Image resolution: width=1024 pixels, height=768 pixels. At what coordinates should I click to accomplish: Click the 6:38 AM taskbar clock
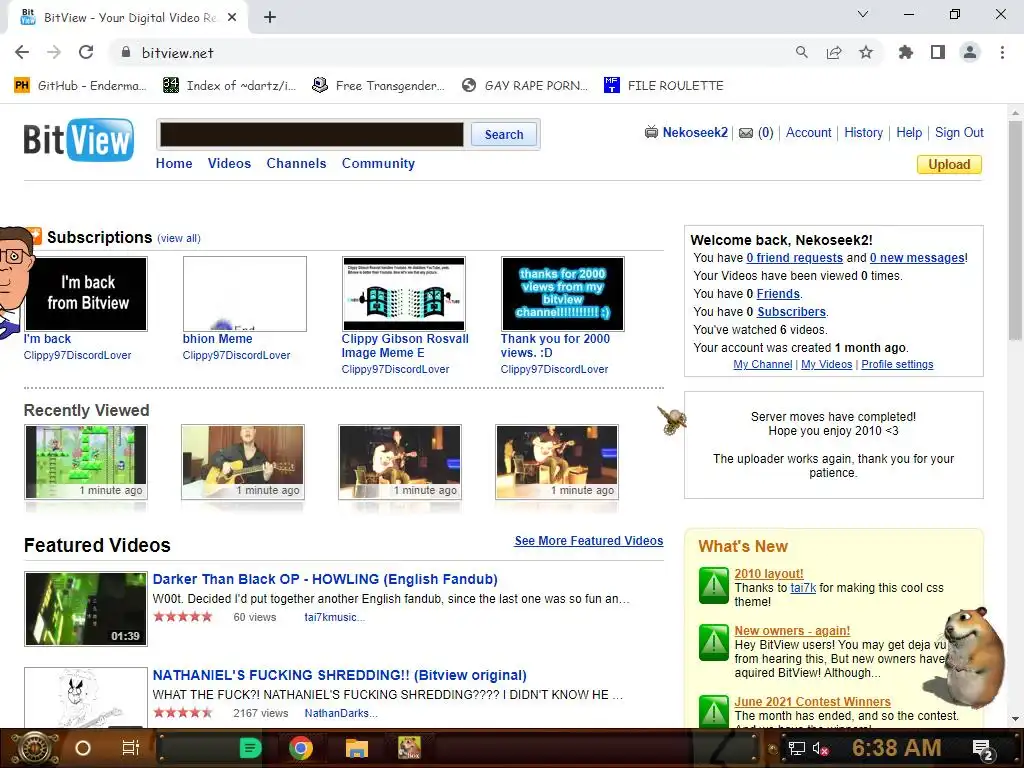pyautogui.click(x=896, y=748)
